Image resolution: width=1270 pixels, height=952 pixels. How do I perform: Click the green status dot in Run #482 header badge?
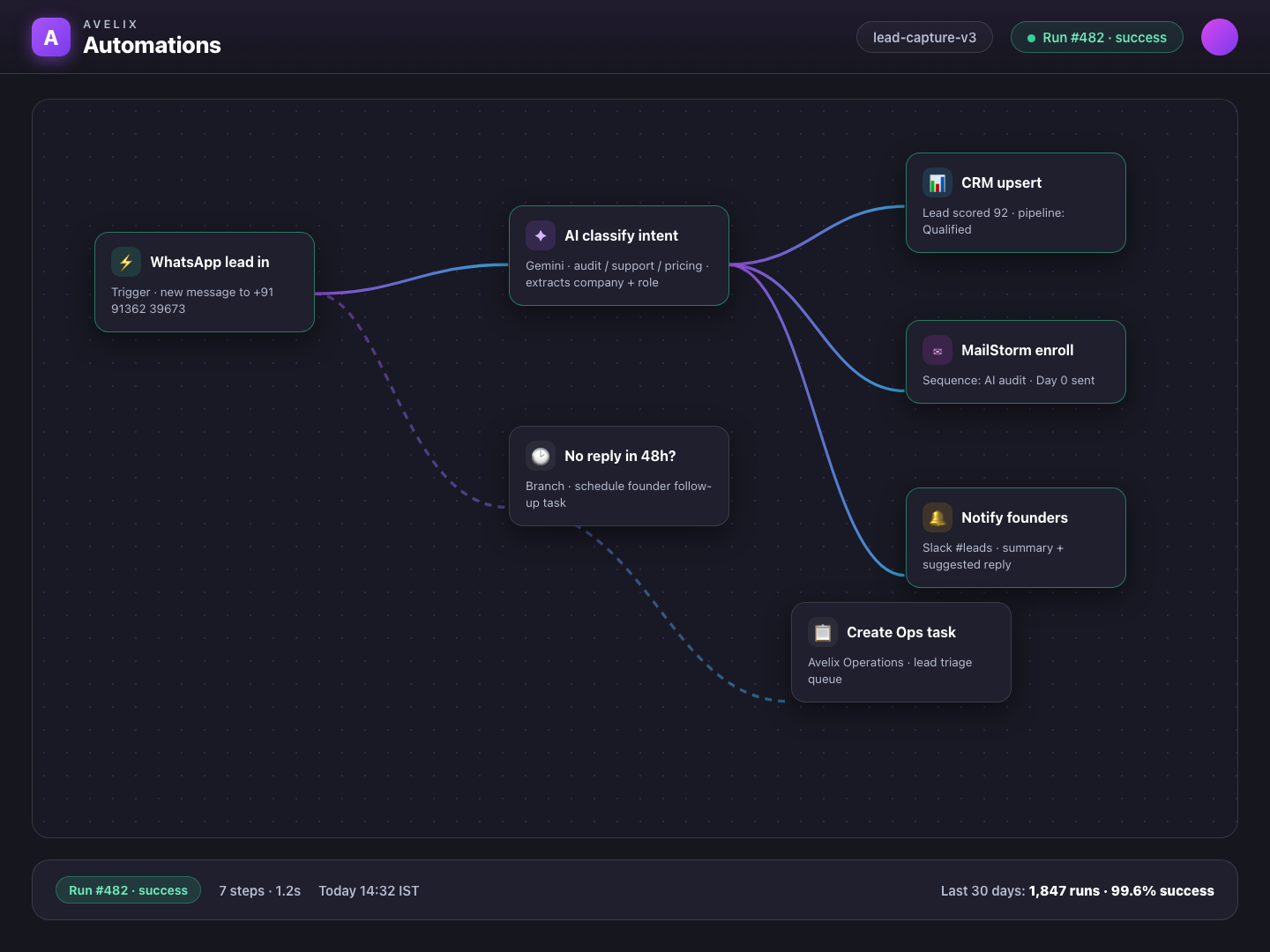coord(1031,38)
